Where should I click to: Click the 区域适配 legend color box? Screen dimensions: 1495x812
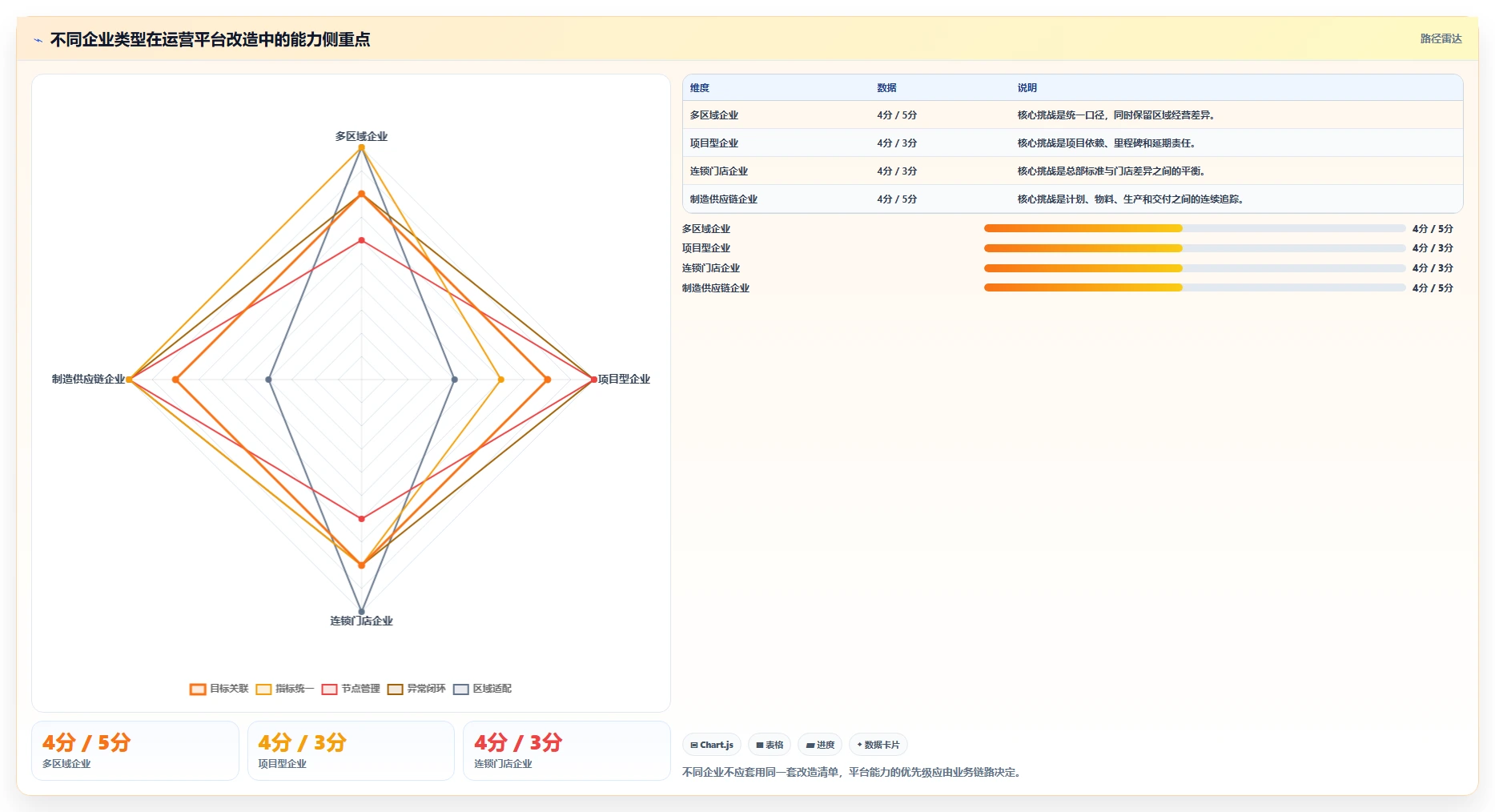click(x=460, y=689)
